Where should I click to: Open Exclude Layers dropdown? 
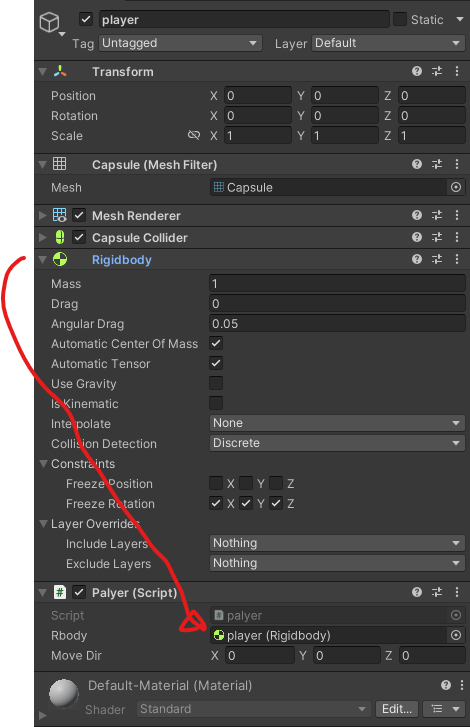(337, 563)
